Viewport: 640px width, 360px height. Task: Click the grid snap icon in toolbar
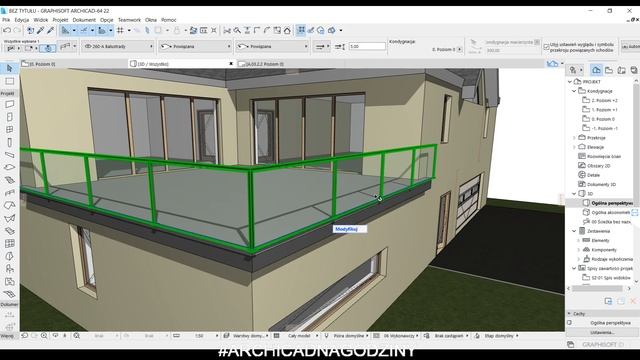(120, 30)
